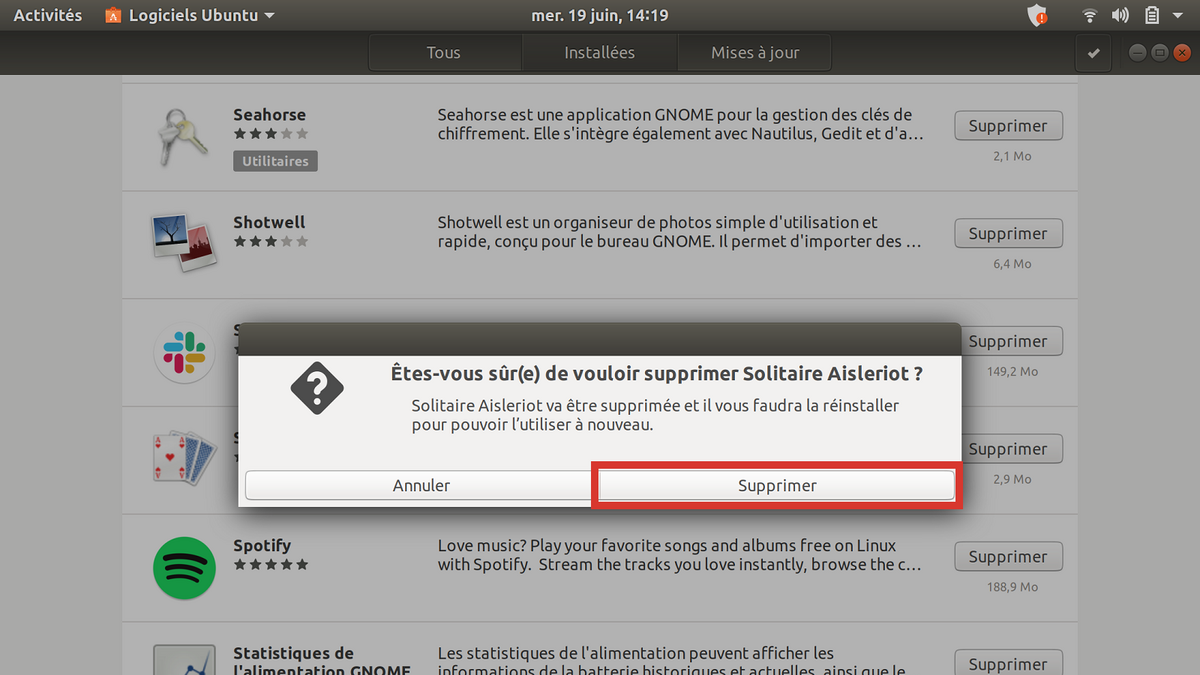Image resolution: width=1200 pixels, height=675 pixels.
Task: Click the 188,9 Mo size label
Action: pos(1012,587)
